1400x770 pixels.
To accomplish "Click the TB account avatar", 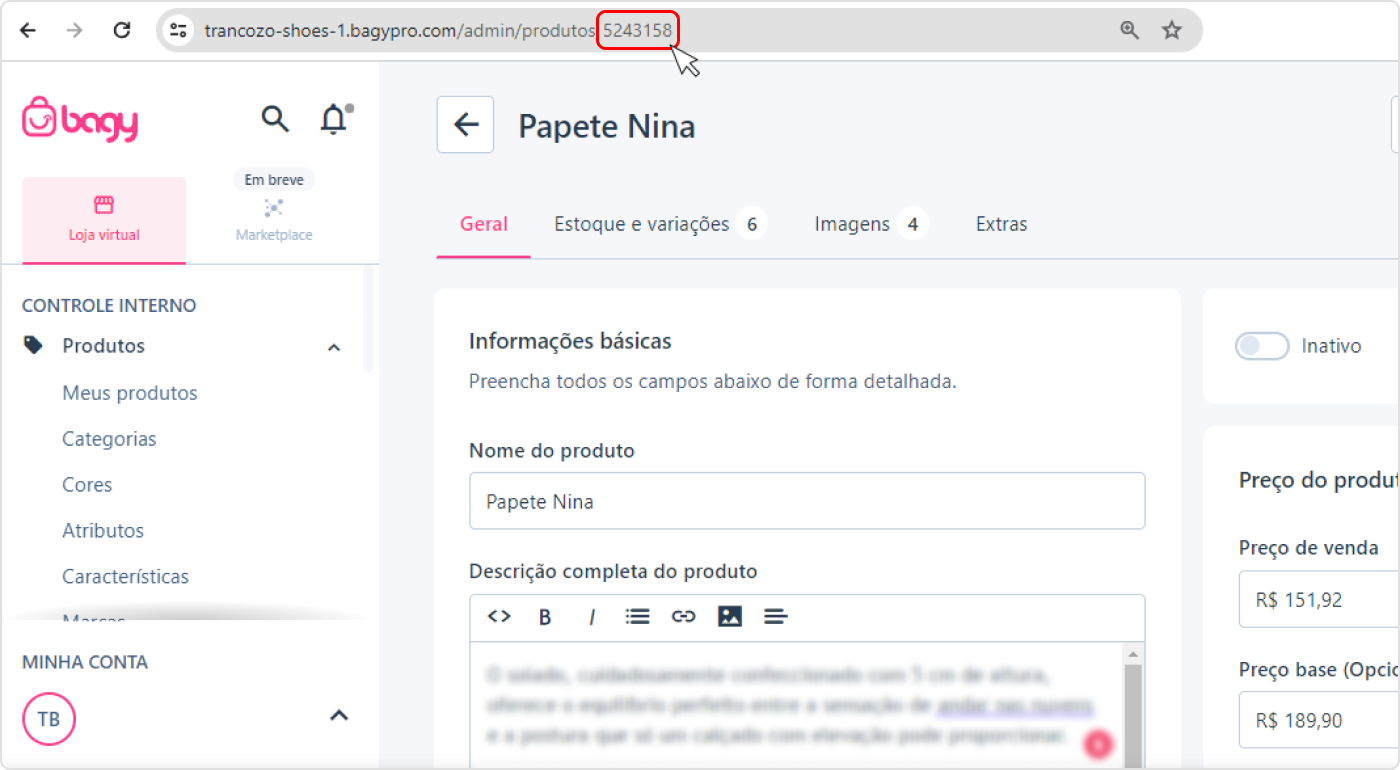I will (49, 719).
